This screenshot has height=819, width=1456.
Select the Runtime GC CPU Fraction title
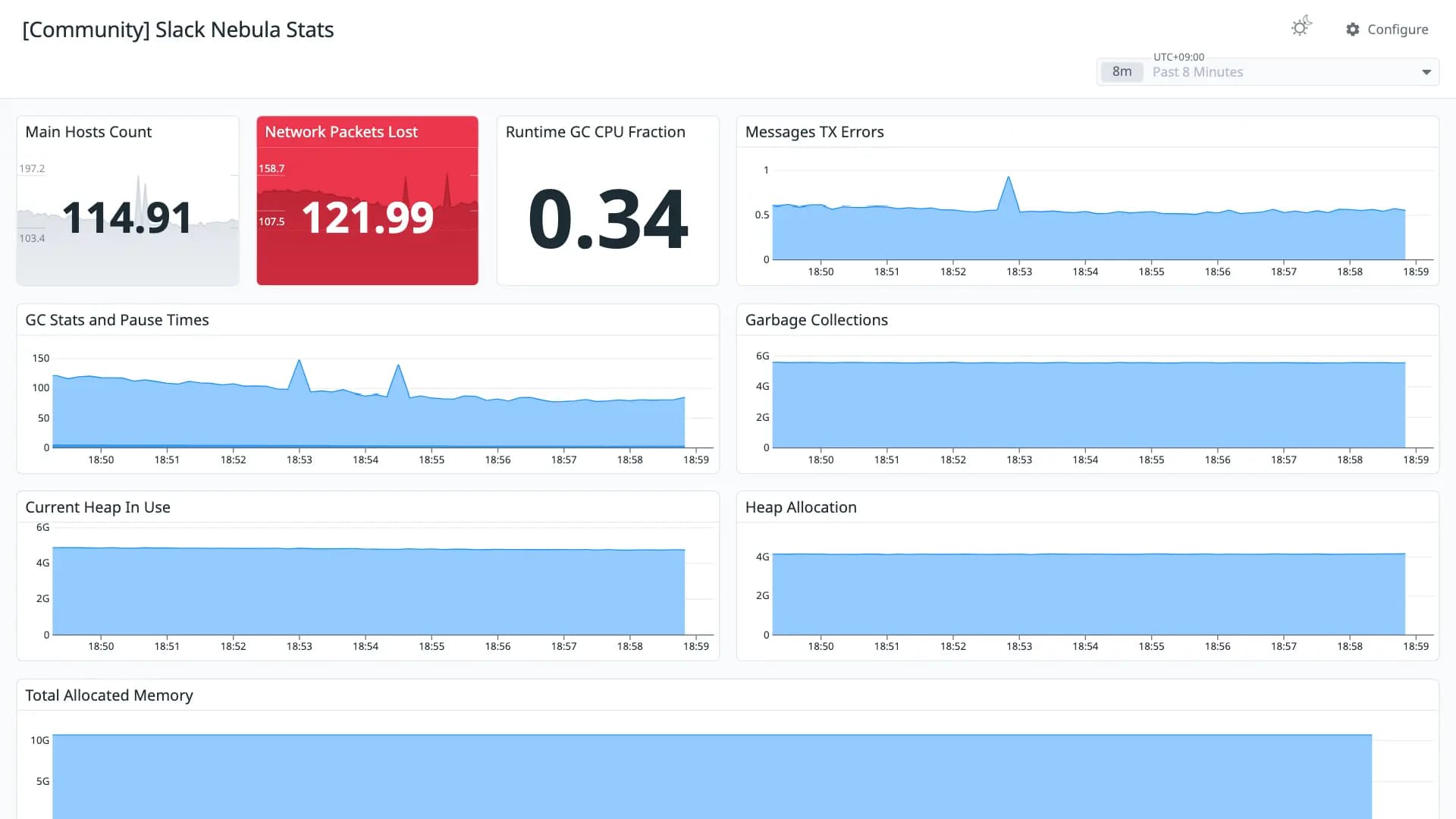click(x=595, y=132)
